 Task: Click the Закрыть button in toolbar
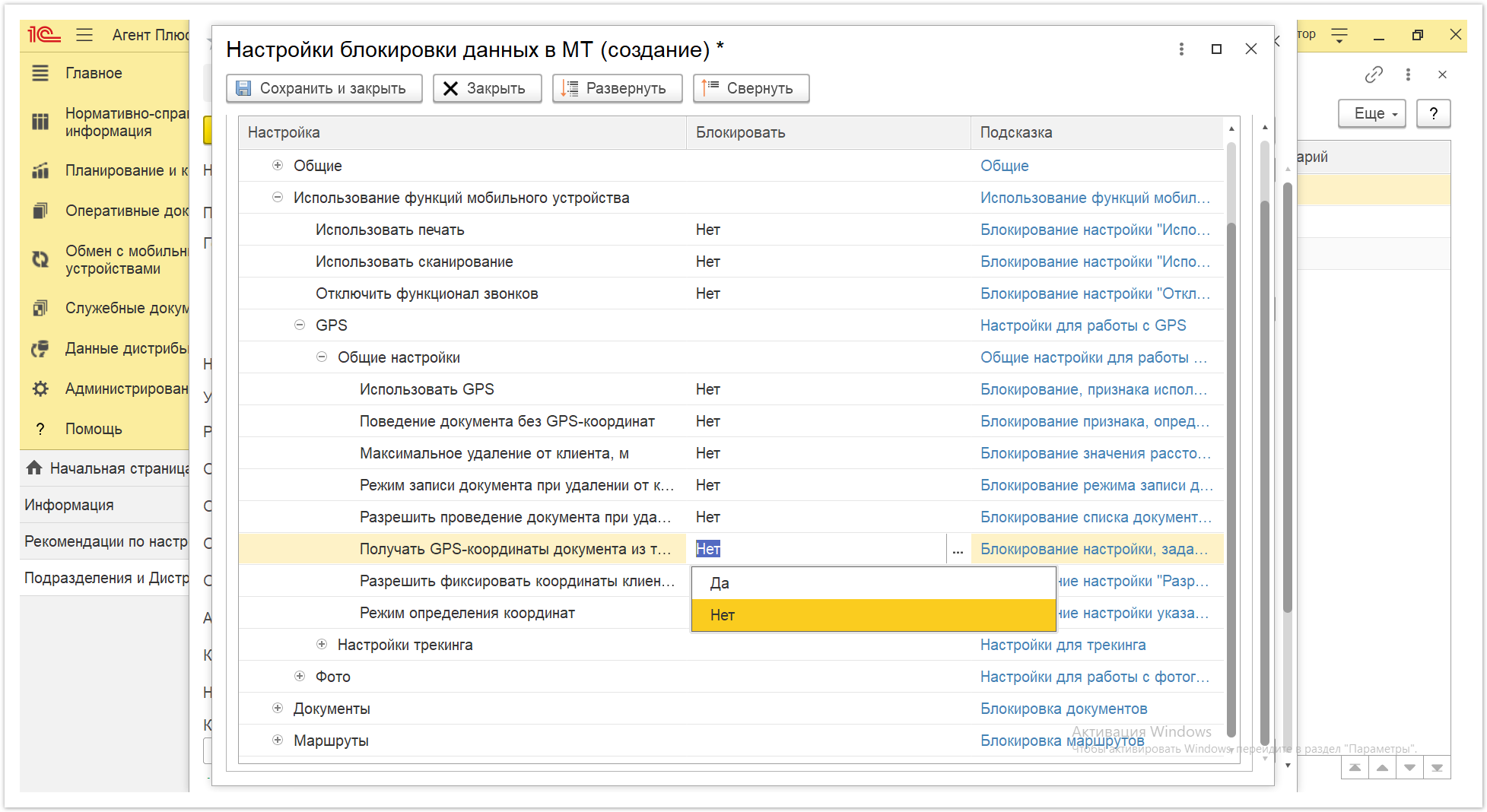[x=487, y=88]
